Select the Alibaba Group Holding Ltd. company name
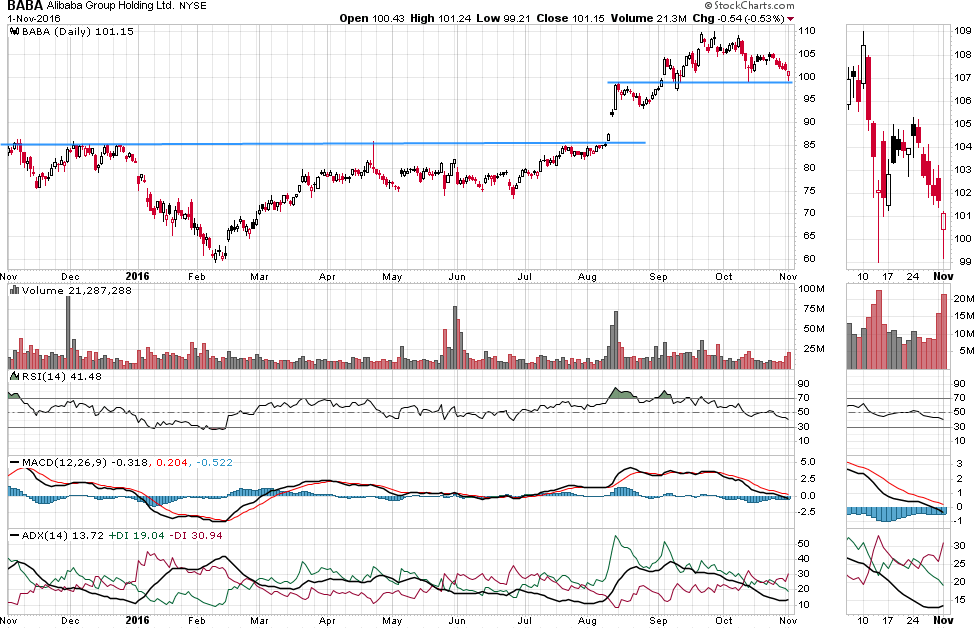Image resolution: width=974 pixels, height=628 pixels. click(x=110, y=6)
